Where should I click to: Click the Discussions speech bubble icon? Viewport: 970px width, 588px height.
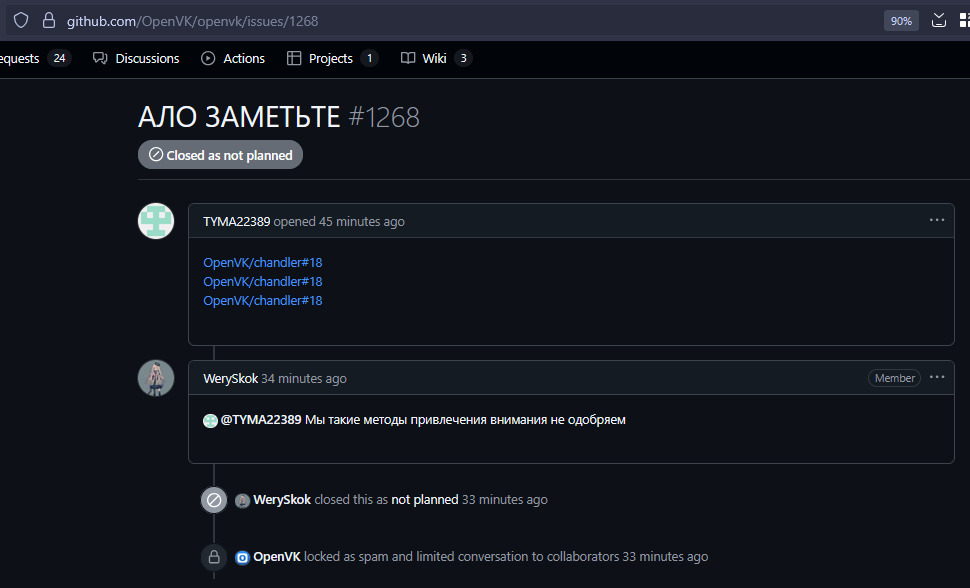[x=100, y=58]
